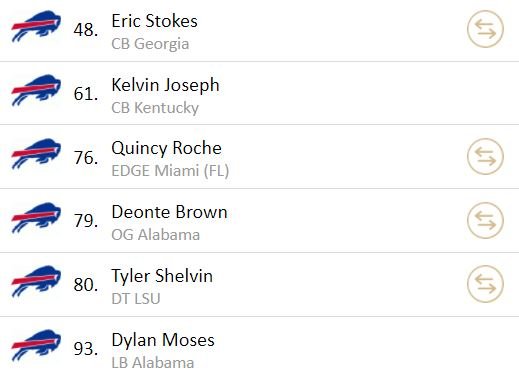Open Tyler Shelvin player name

162,277
